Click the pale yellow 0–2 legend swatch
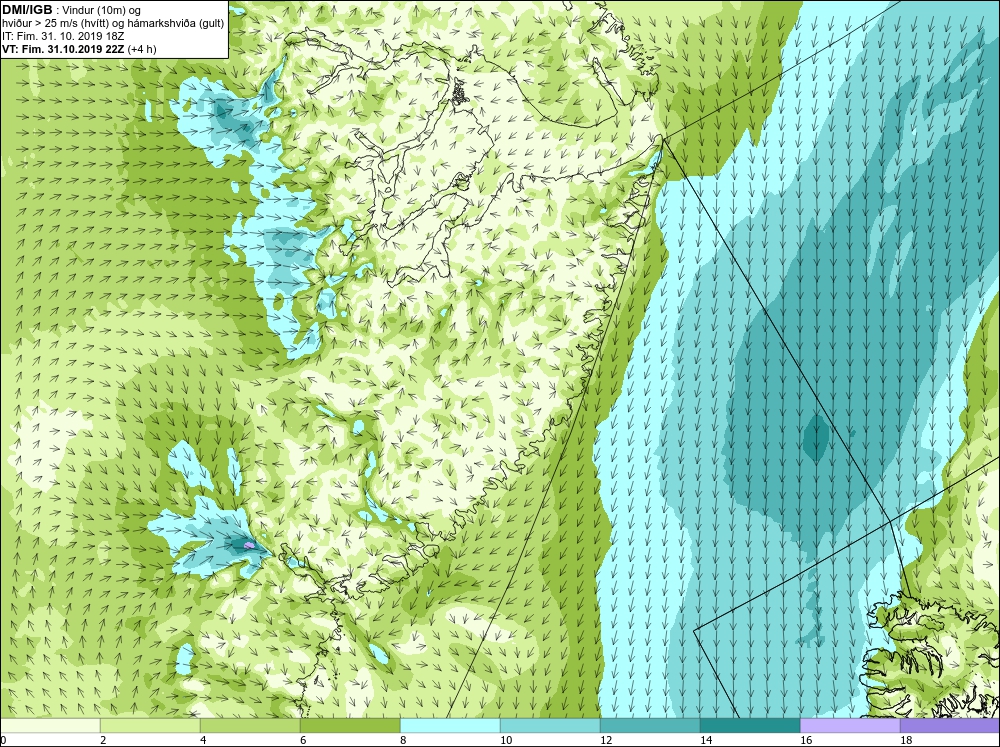This screenshot has width=1000, height=747. coord(50,725)
